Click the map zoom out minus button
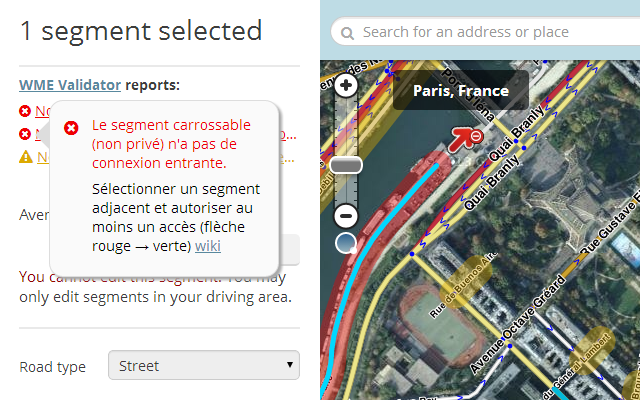This screenshot has width=640, height=400. pos(346,216)
